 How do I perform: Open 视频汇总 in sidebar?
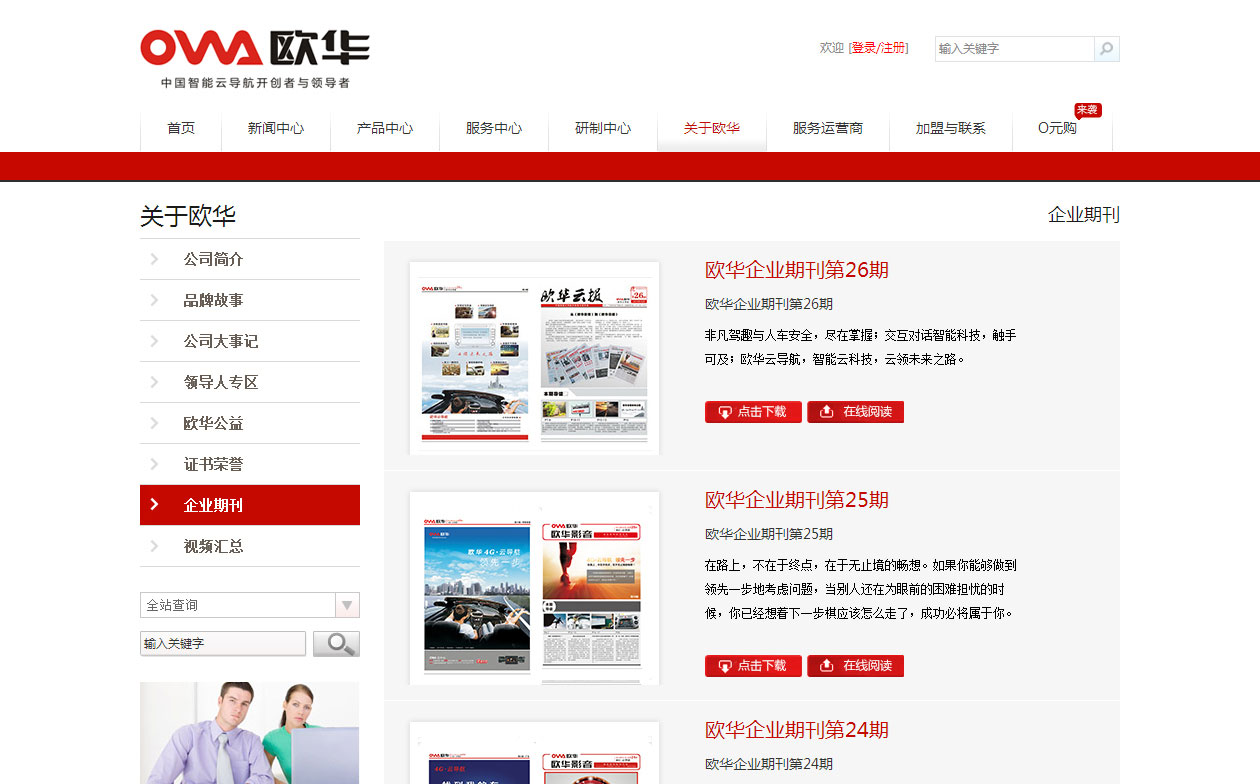tap(213, 546)
